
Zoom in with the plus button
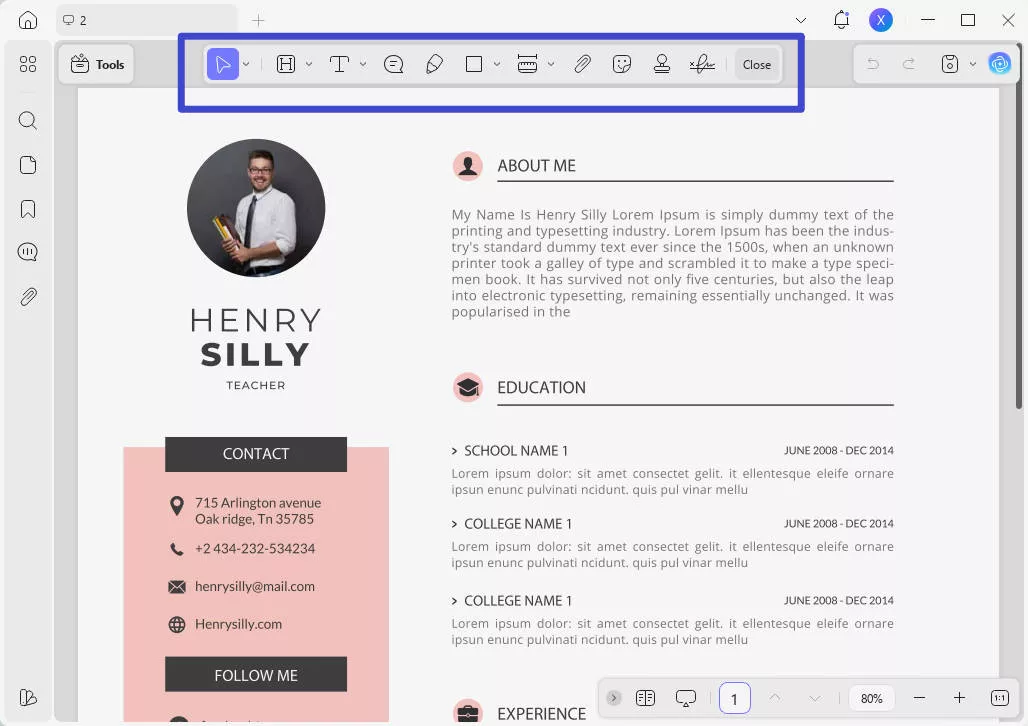pos(959,698)
